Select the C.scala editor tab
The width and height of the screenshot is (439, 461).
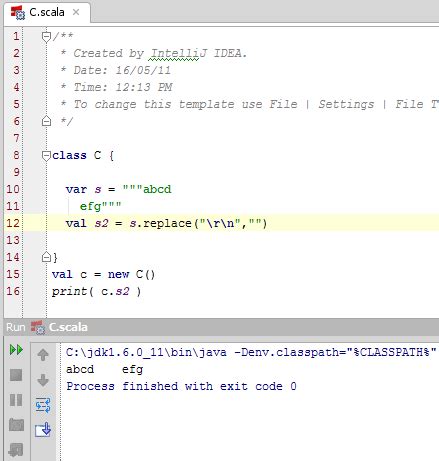[47, 13]
